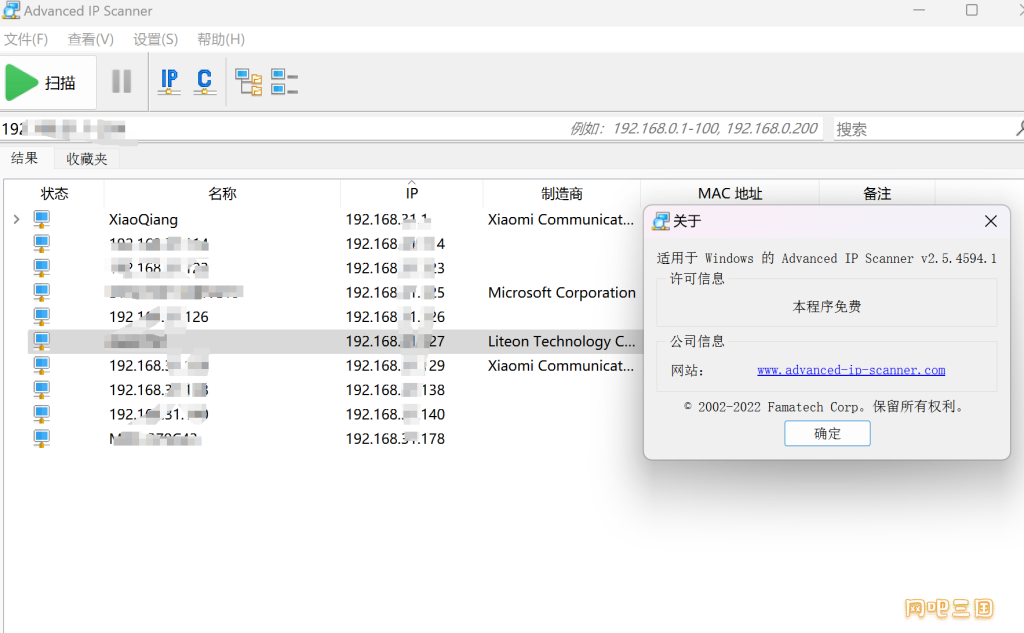Sort by the IP column header

pos(411,193)
